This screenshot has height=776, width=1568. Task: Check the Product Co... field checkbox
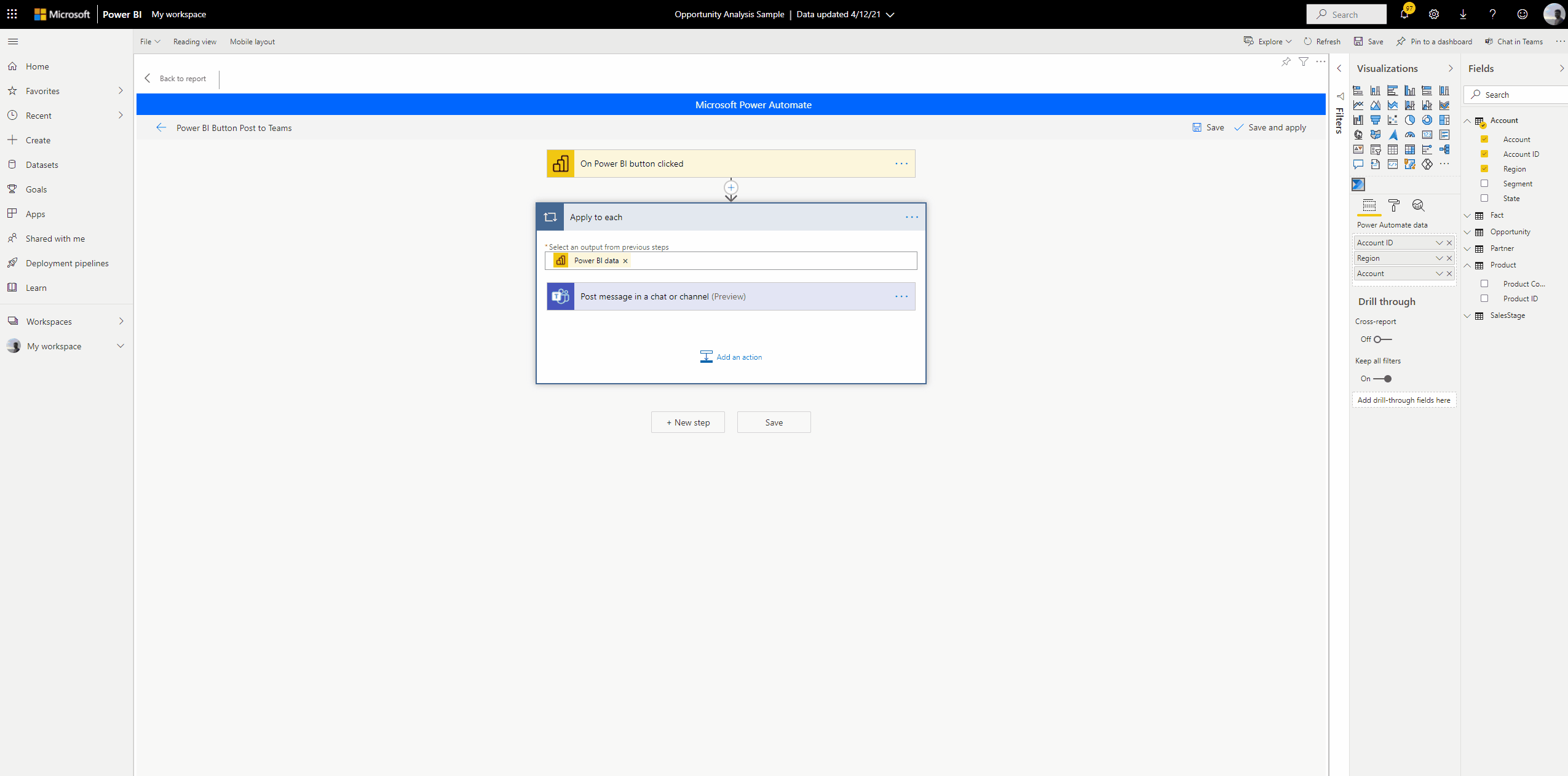[1484, 283]
